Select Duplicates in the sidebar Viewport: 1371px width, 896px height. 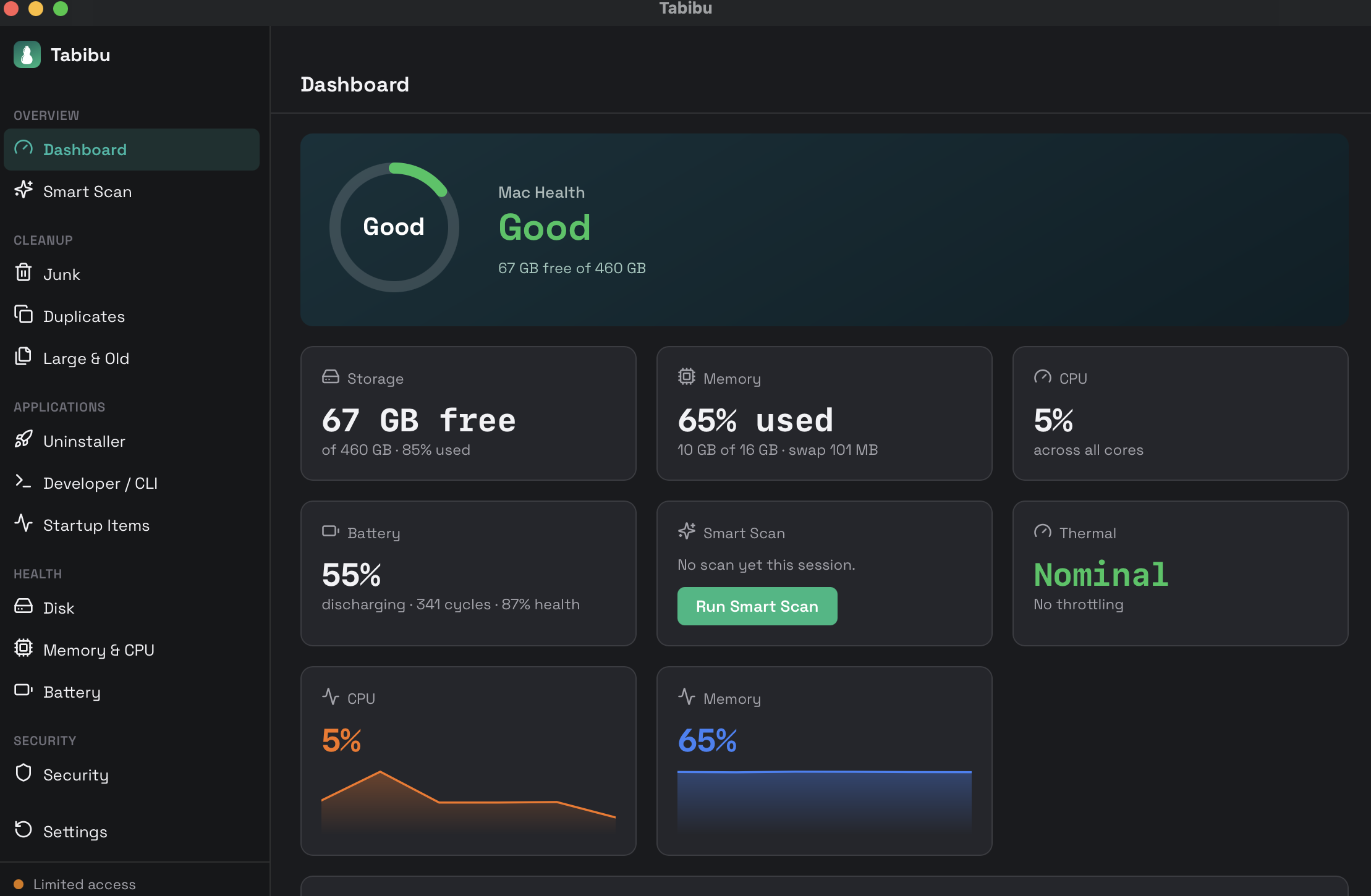pos(132,316)
